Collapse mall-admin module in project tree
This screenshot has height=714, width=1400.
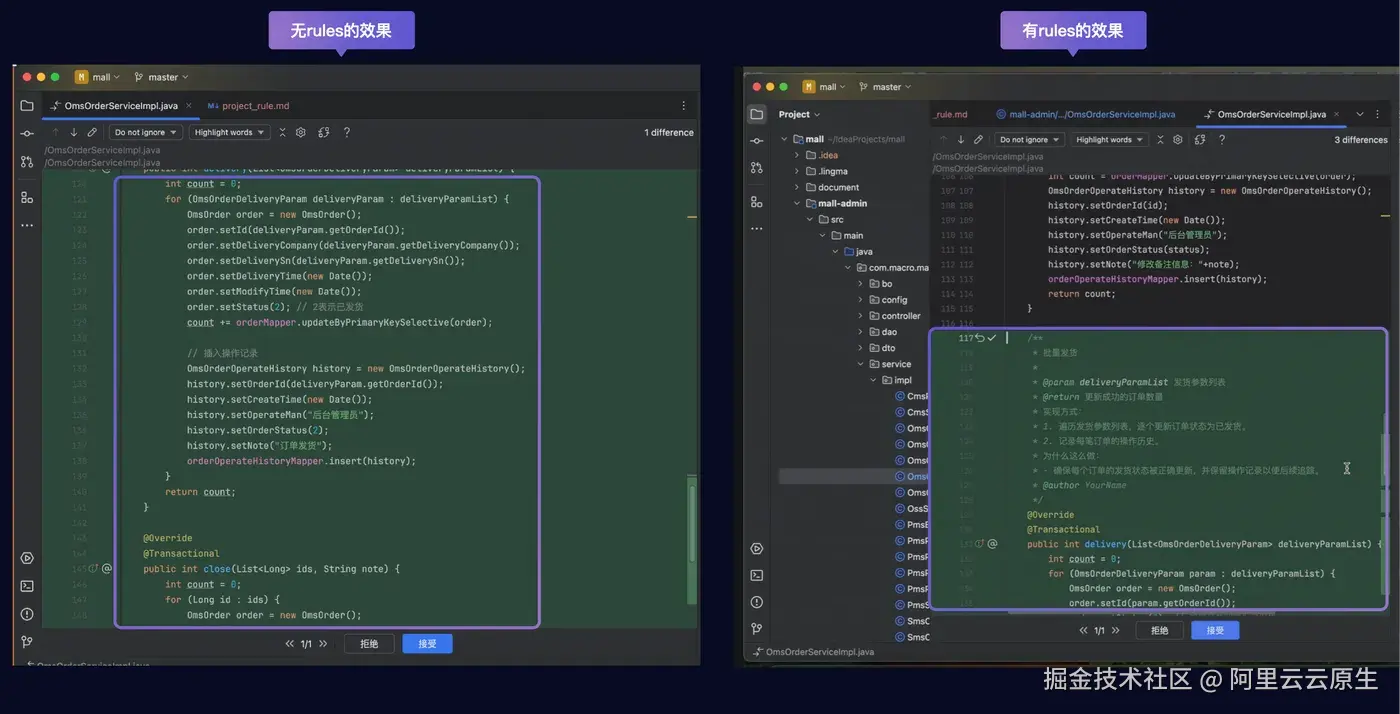tap(797, 203)
